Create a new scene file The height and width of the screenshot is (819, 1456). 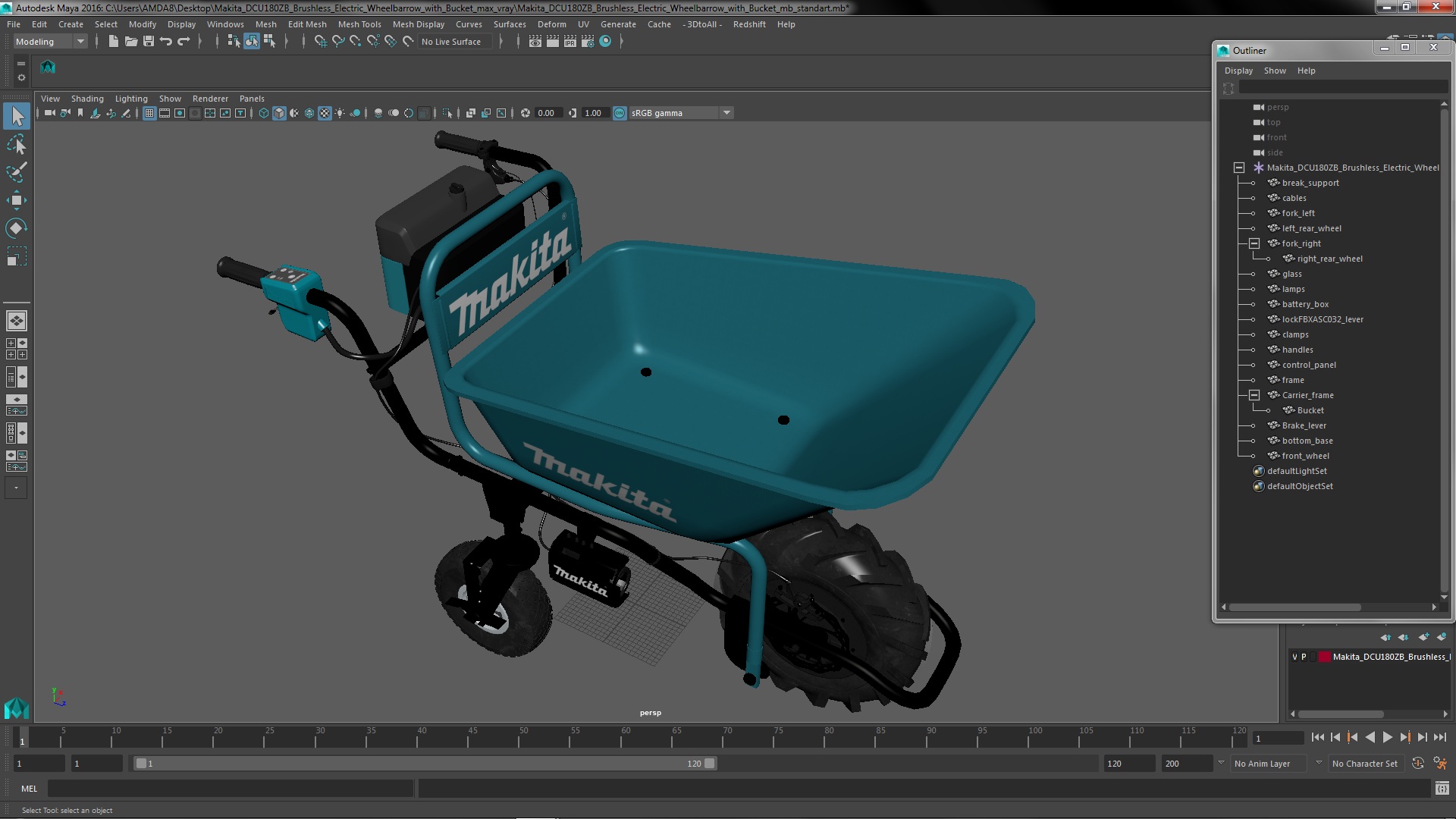tap(113, 42)
